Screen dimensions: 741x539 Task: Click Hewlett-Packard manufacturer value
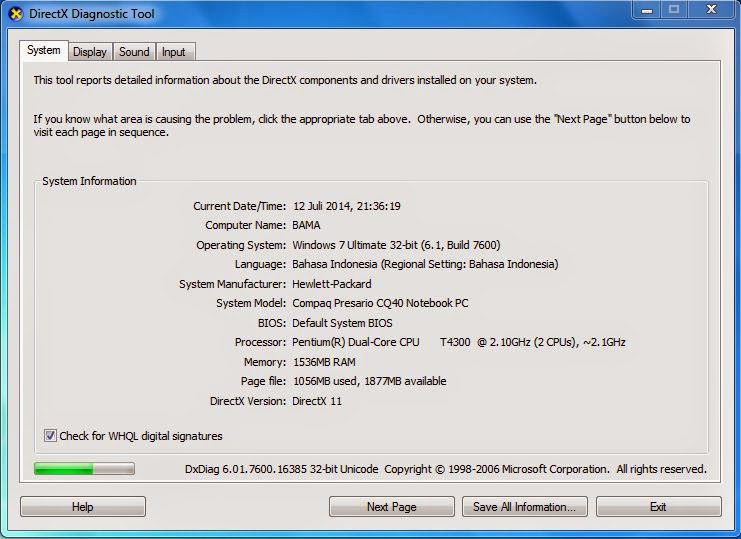pos(332,284)
